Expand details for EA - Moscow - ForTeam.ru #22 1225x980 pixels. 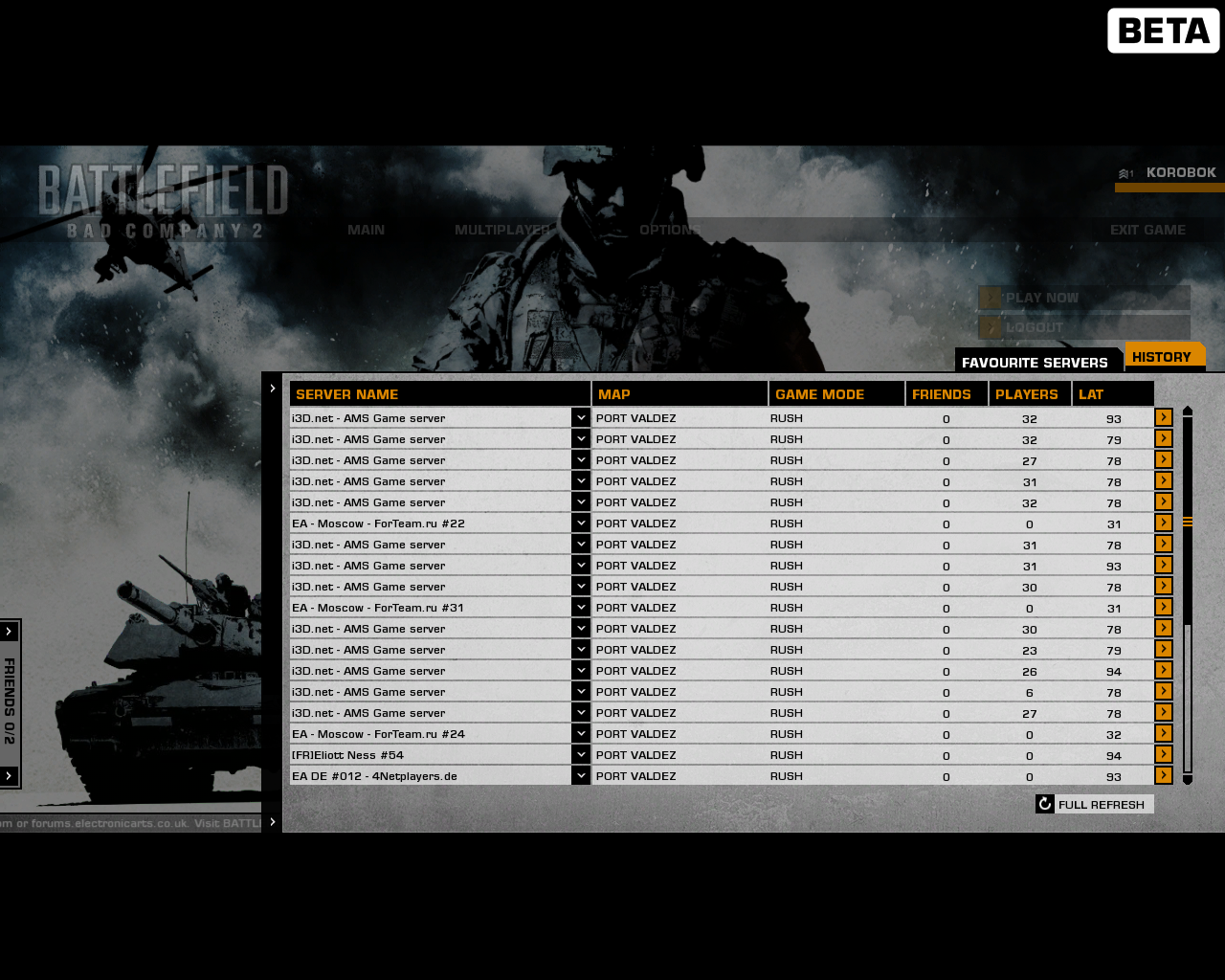pyautogui.click(x=581, y=523)
